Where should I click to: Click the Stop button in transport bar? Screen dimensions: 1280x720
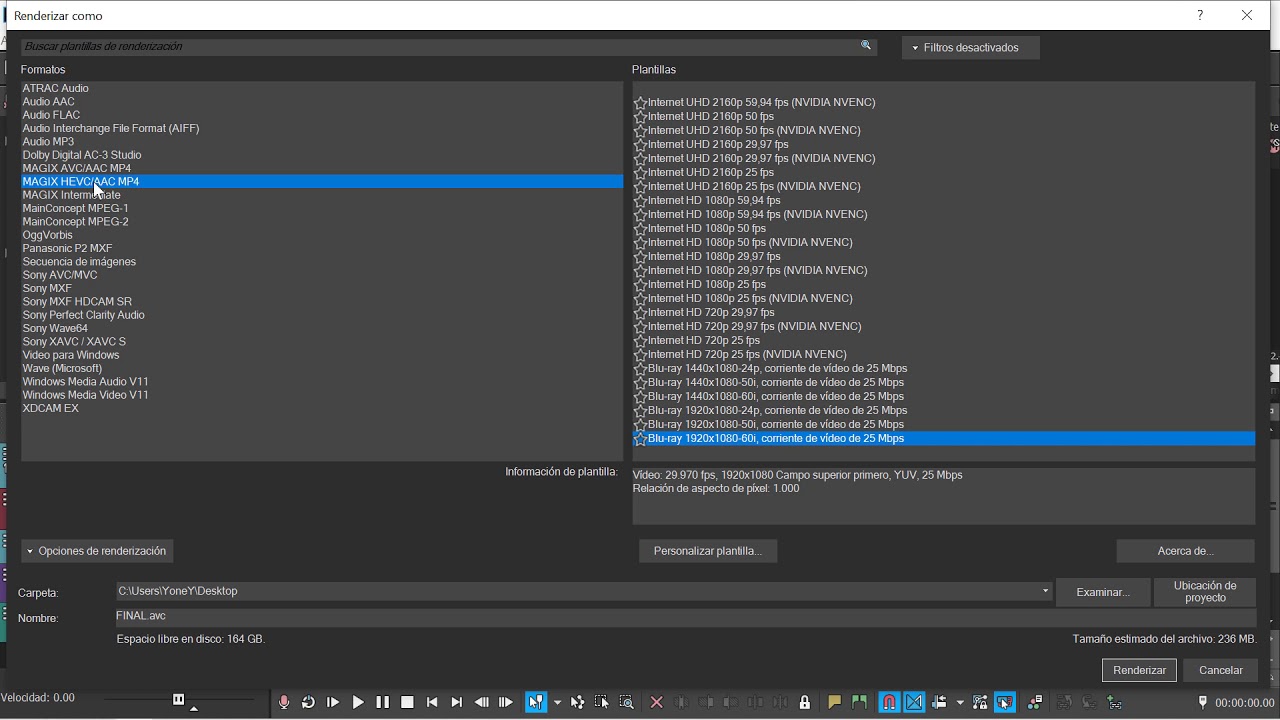[x=407, y=703]
